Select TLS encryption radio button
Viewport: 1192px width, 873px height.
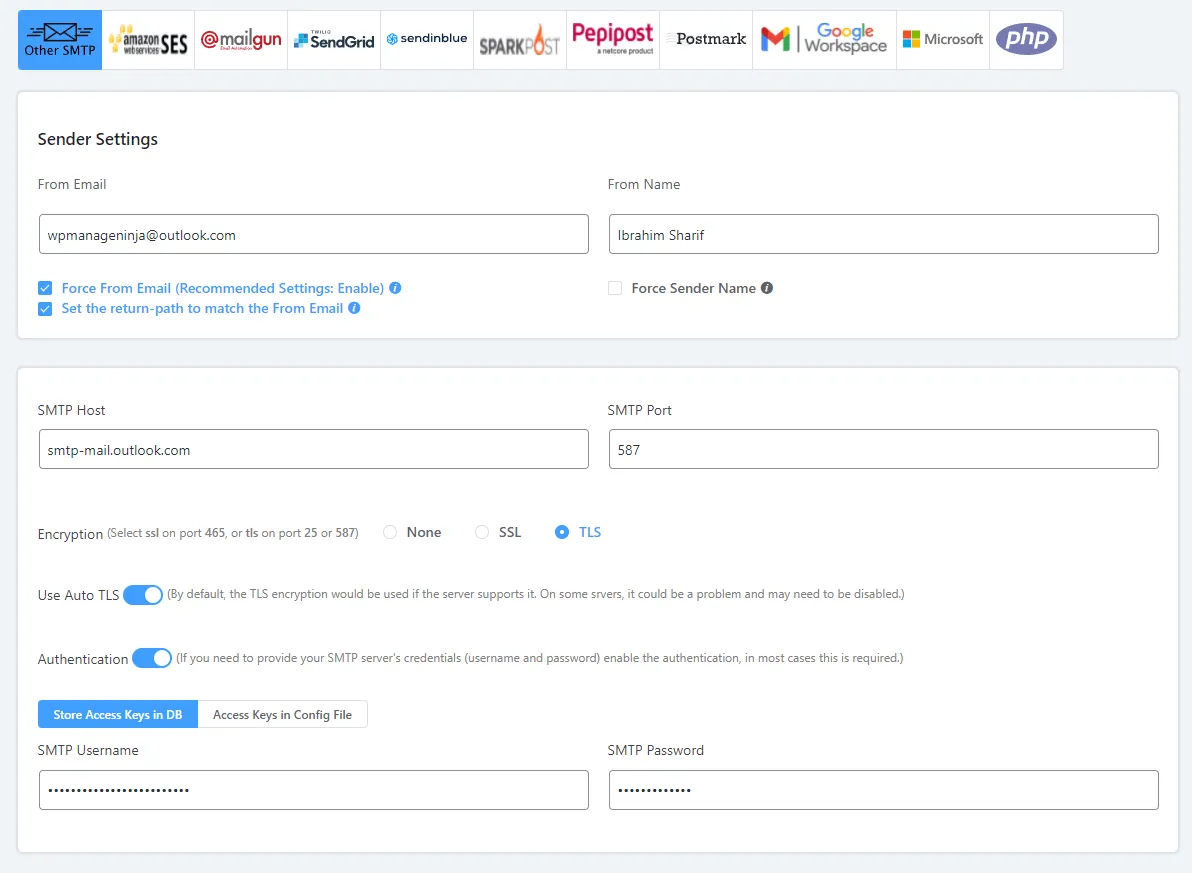pos(562,532)
